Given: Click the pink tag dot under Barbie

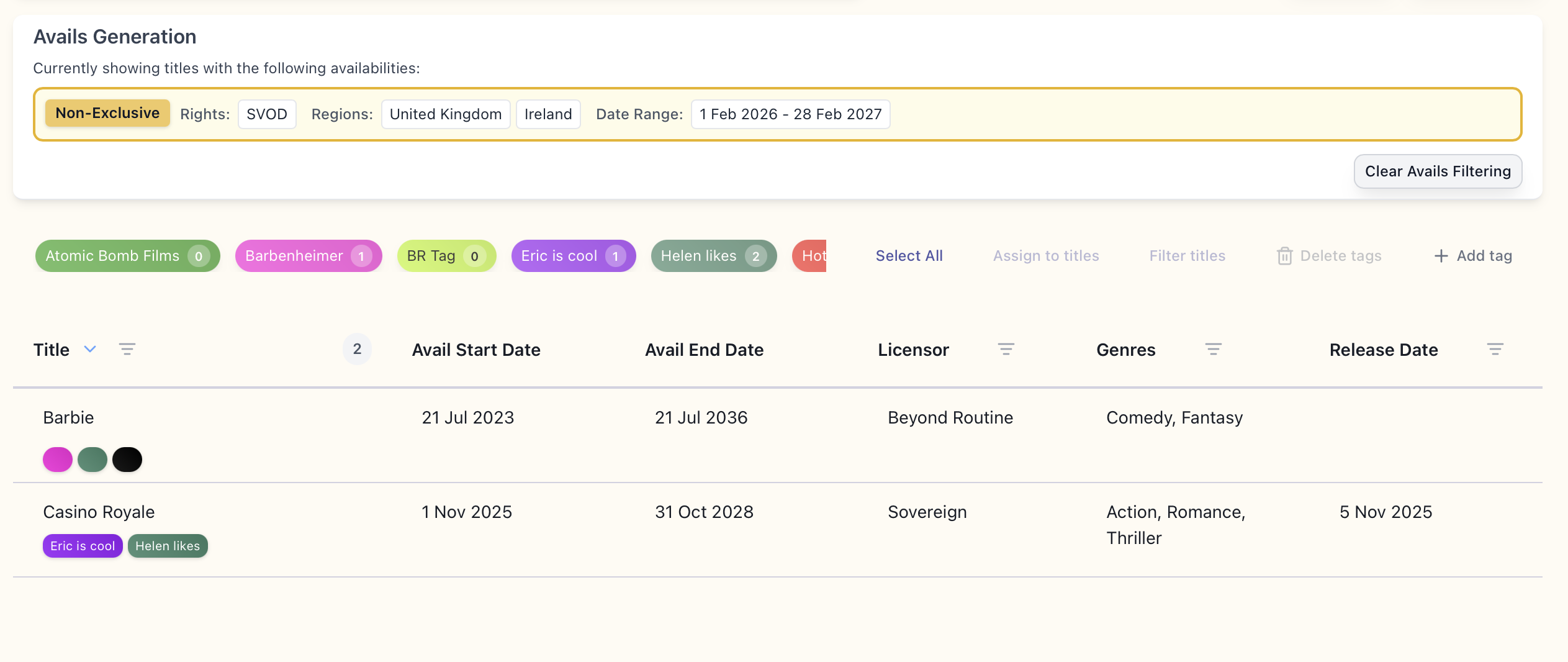Looking at the screenshot, I should tap(58, 460).
